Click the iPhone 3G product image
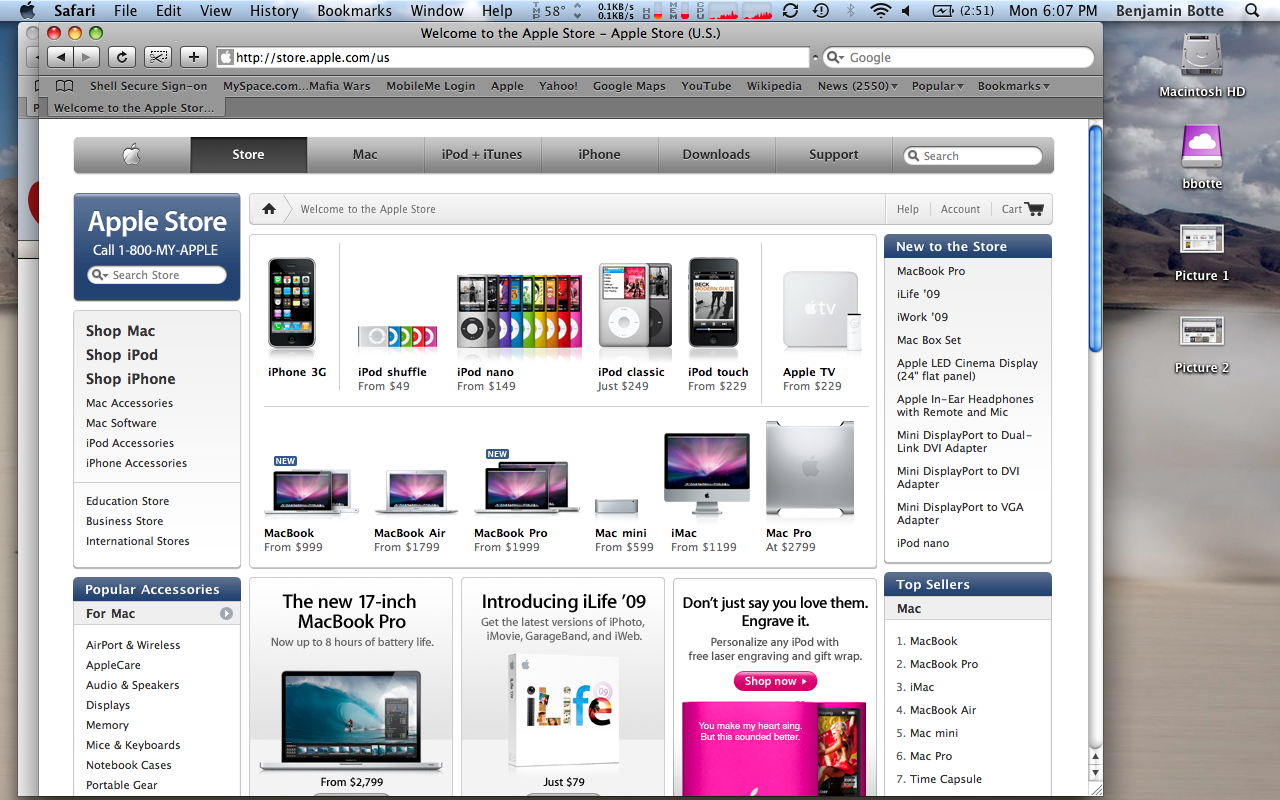The image size is (1280, 800). tap(292, 304)
